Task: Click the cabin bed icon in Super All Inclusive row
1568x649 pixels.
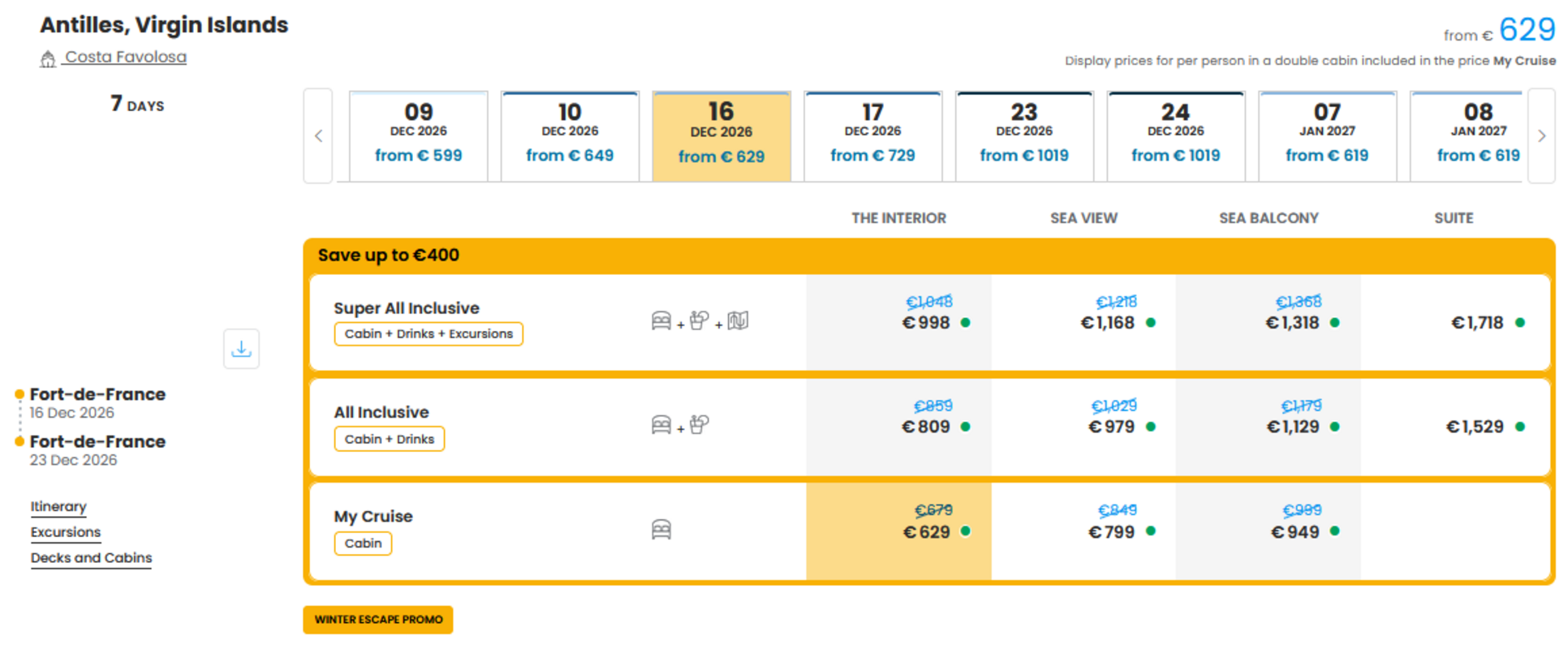Action: click(x=661, y=321)
